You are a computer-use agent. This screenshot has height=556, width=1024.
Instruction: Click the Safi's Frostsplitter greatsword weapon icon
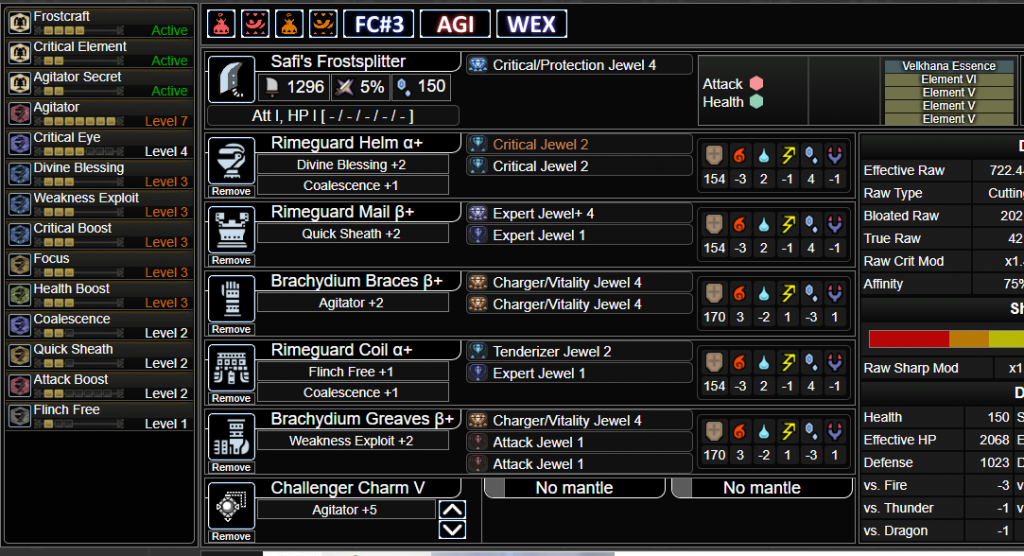click(231, 79)
